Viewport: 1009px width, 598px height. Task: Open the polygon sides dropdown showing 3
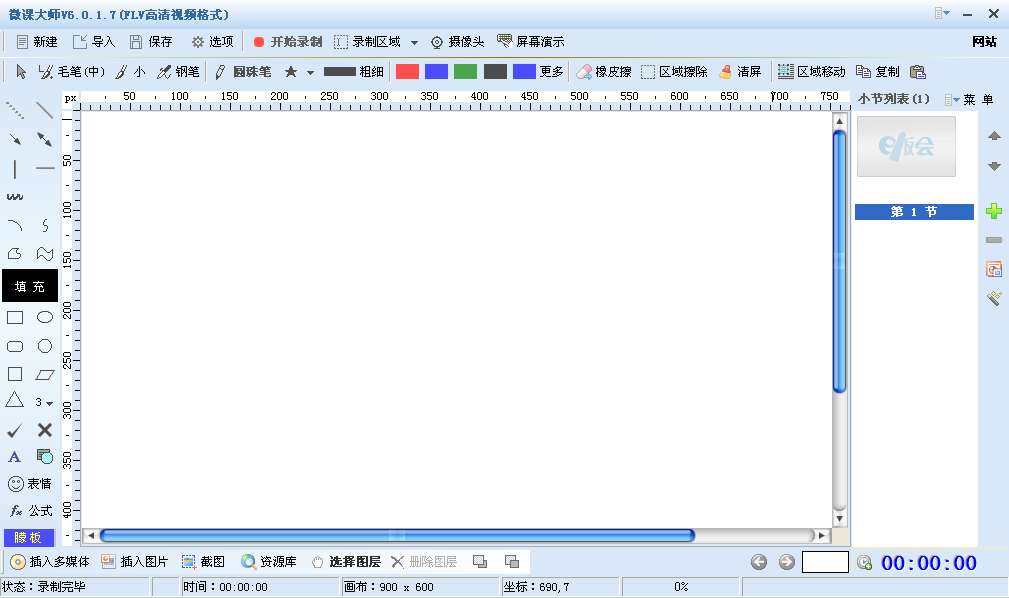click(x=45, y=402)
